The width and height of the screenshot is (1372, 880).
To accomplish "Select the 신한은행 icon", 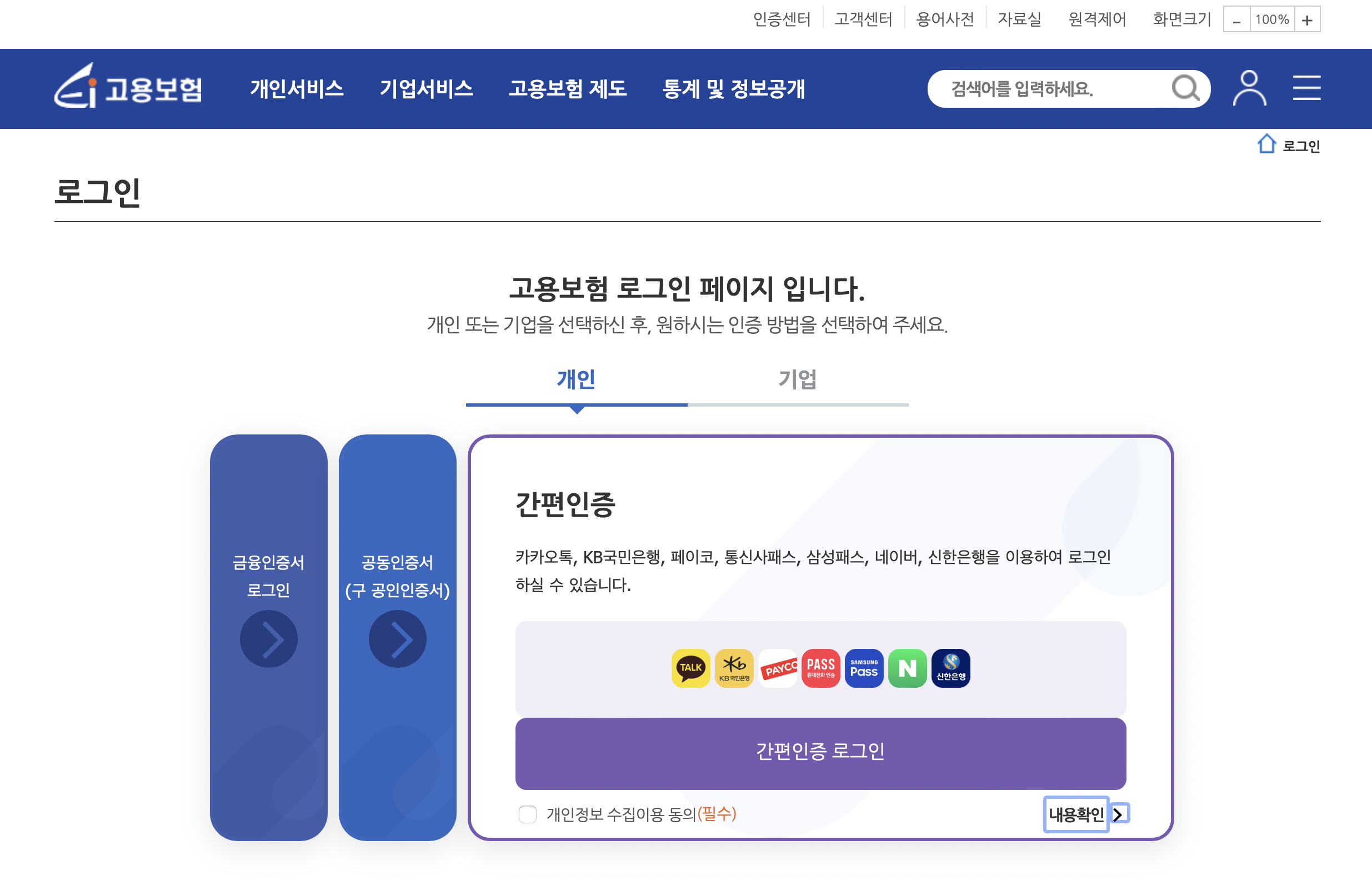I will point(951,668).
